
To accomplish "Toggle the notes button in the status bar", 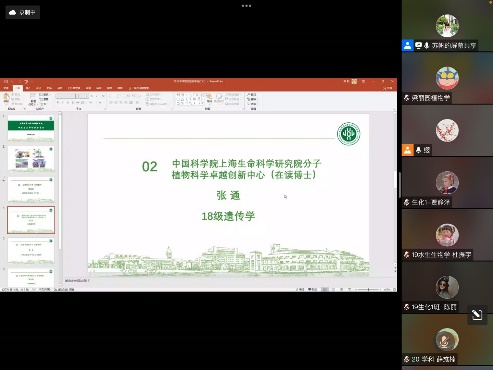I will coord(300,290).
